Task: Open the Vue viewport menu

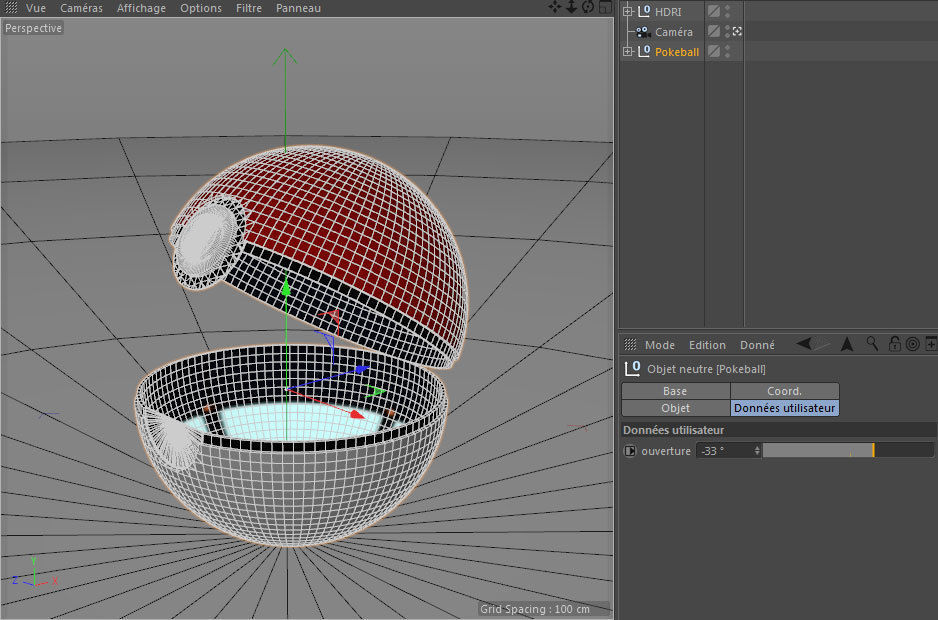Action: pos(36,8)
